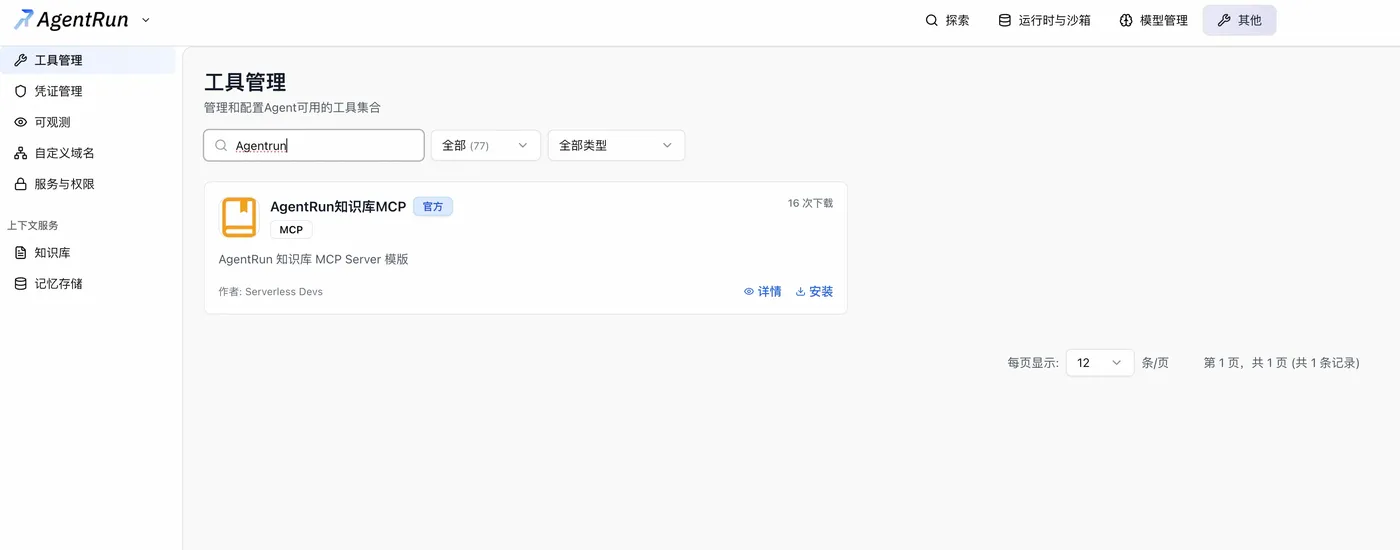Image resolution: width=1400 pixels, height=550 pixels.
Task: Click the MCP tag on the card
Action: click(291, 230)
